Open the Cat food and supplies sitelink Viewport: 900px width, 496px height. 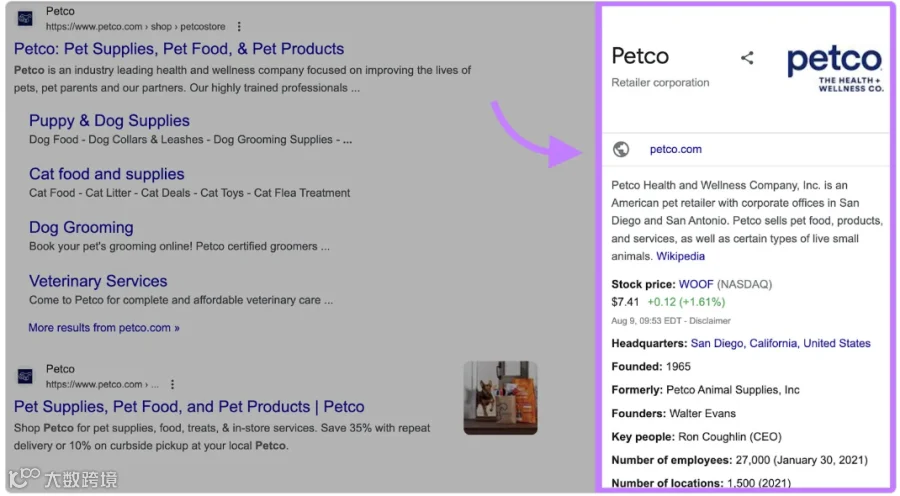pos(107,174)
